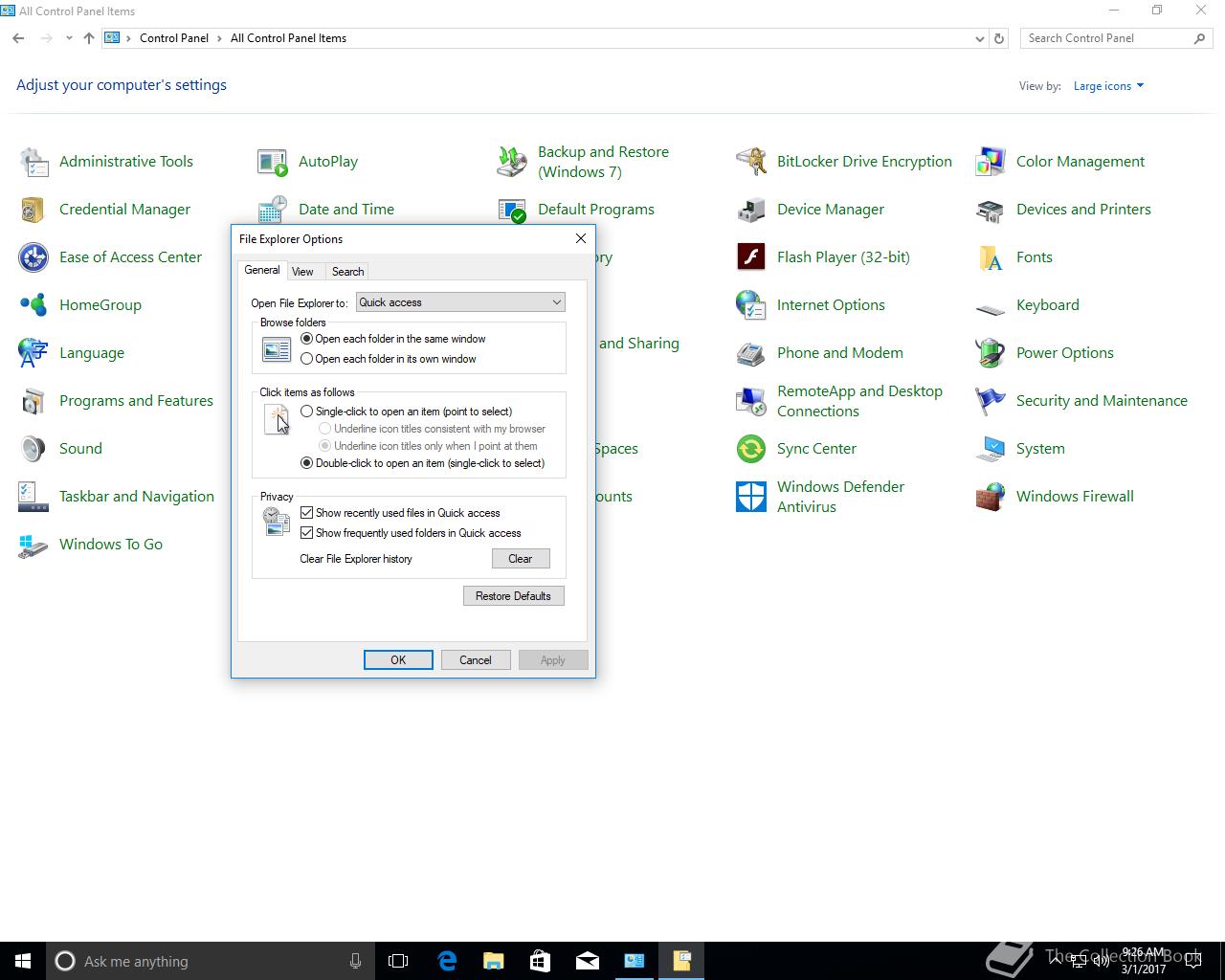
Task: Open the Sync Center icon
Action: tap(751, 449)
